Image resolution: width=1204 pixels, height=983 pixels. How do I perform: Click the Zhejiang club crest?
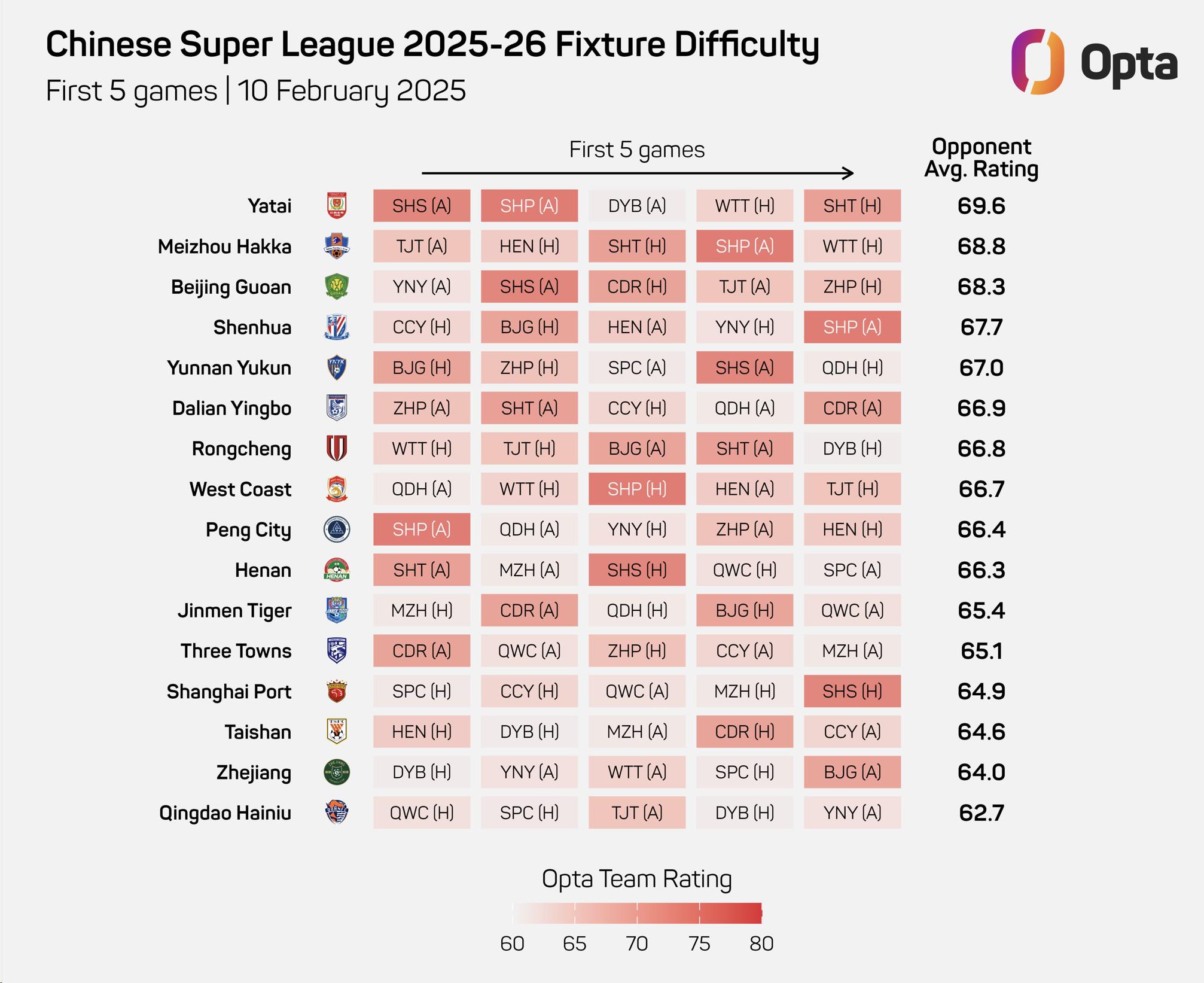(x=337, y=772)
